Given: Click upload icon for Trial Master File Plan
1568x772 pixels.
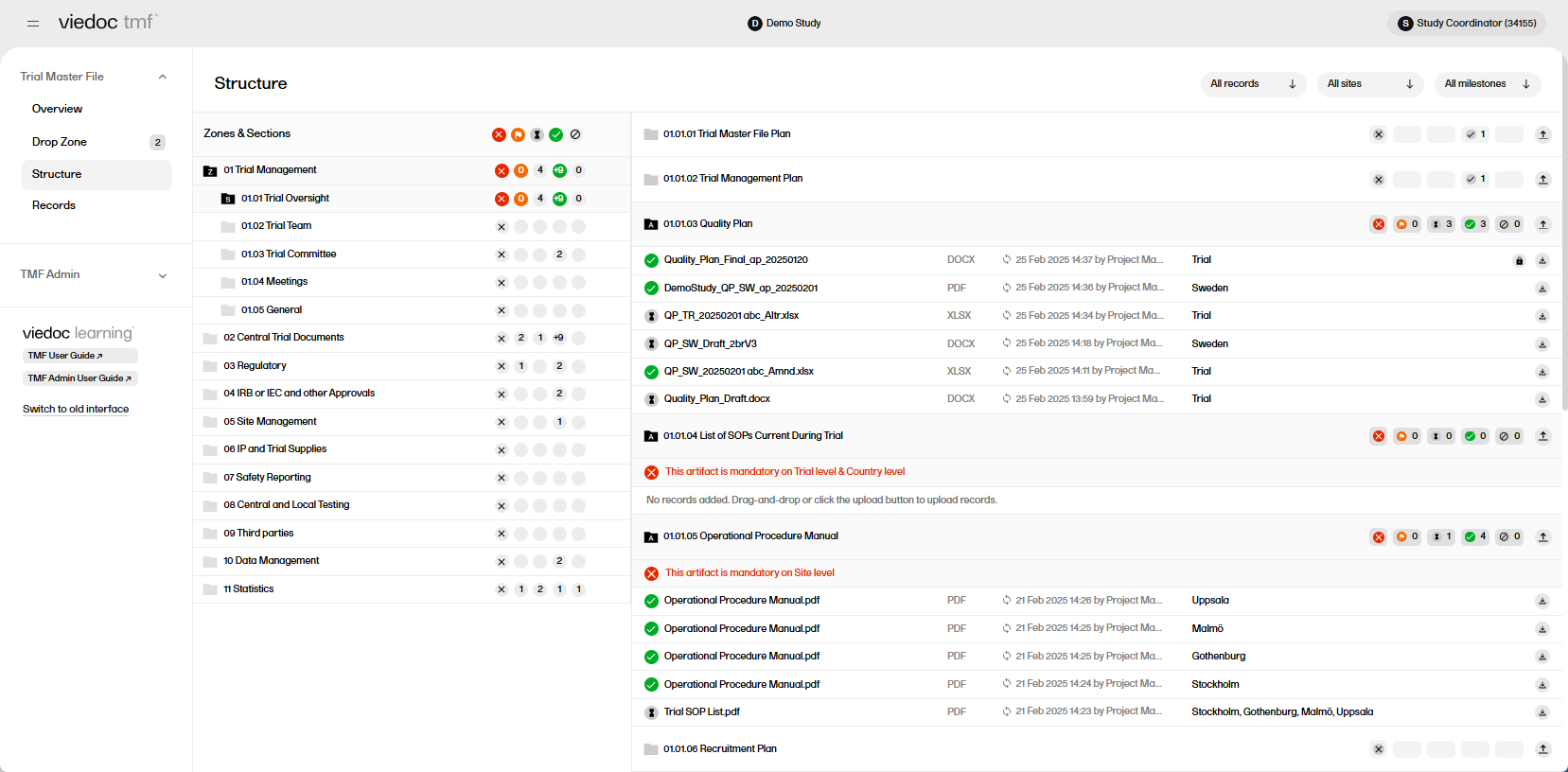Looking at the screenshot, I should coord(1542,134).
